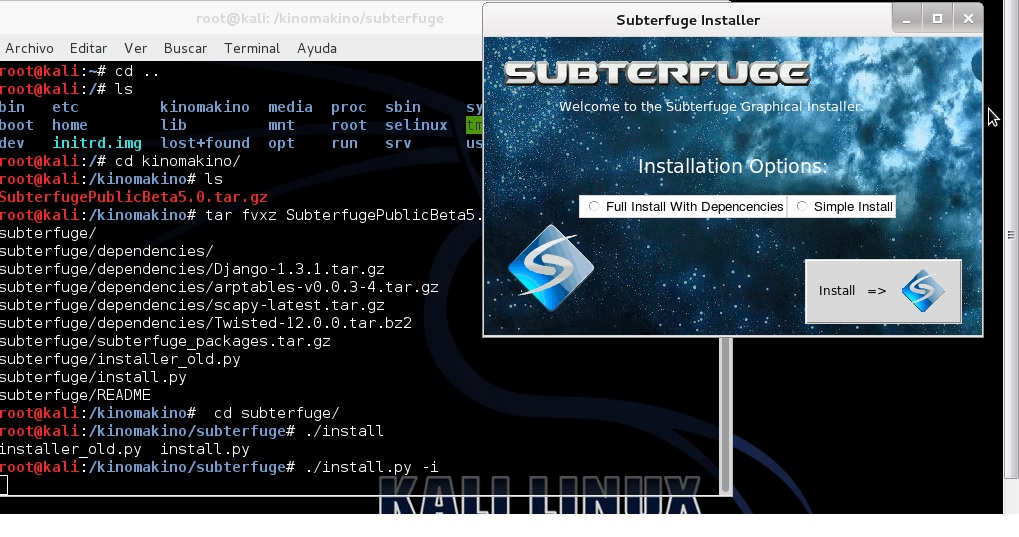Screen dimensions: 1019x537
Task: Open the Archivo menu
Action: (29, 48)
